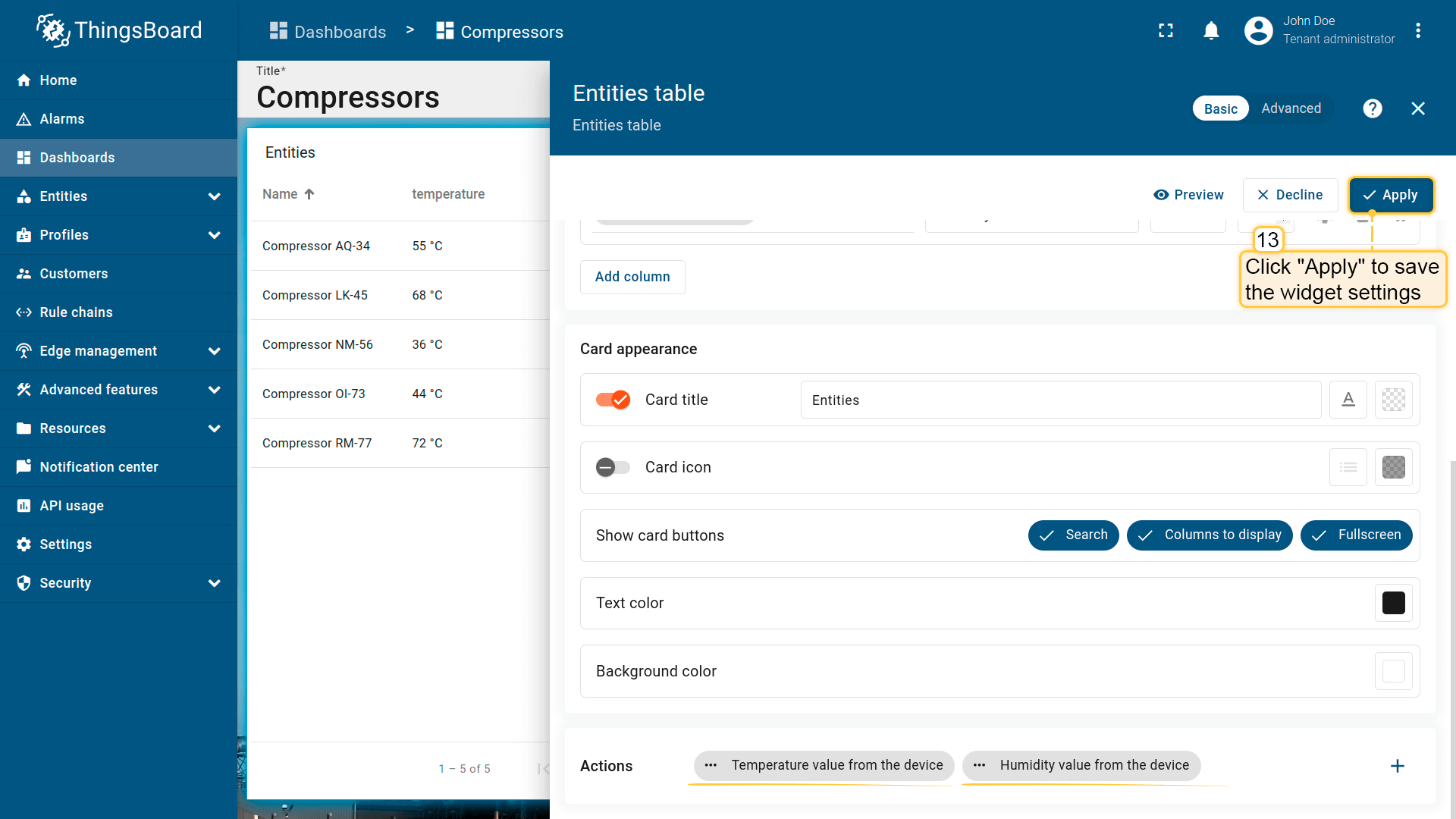The image size is (1456, 819).
Task: Open the Text color swatch
Action: point(1393,603)
